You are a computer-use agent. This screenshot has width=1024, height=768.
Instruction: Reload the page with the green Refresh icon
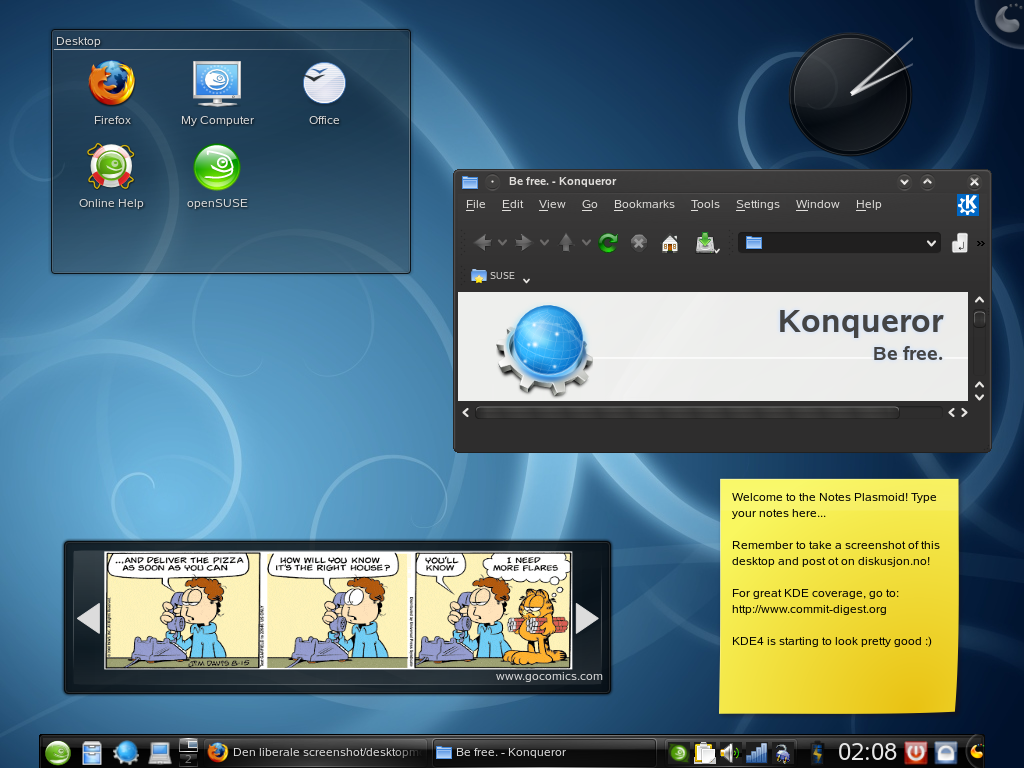click(608, 243)
